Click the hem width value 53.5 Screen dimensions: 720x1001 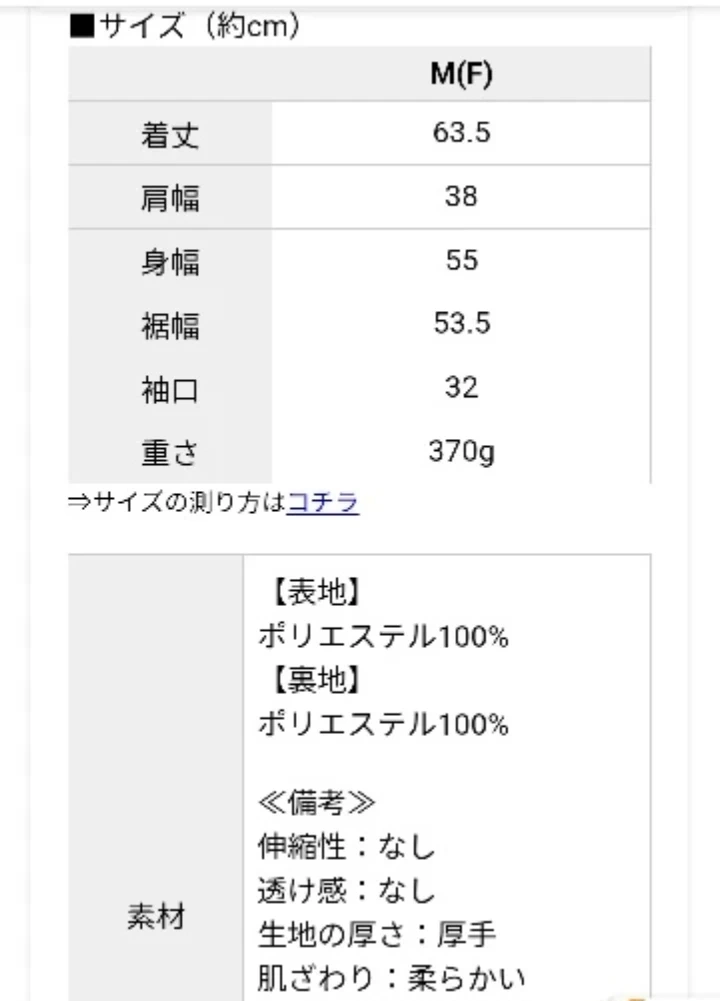point(461,325)
